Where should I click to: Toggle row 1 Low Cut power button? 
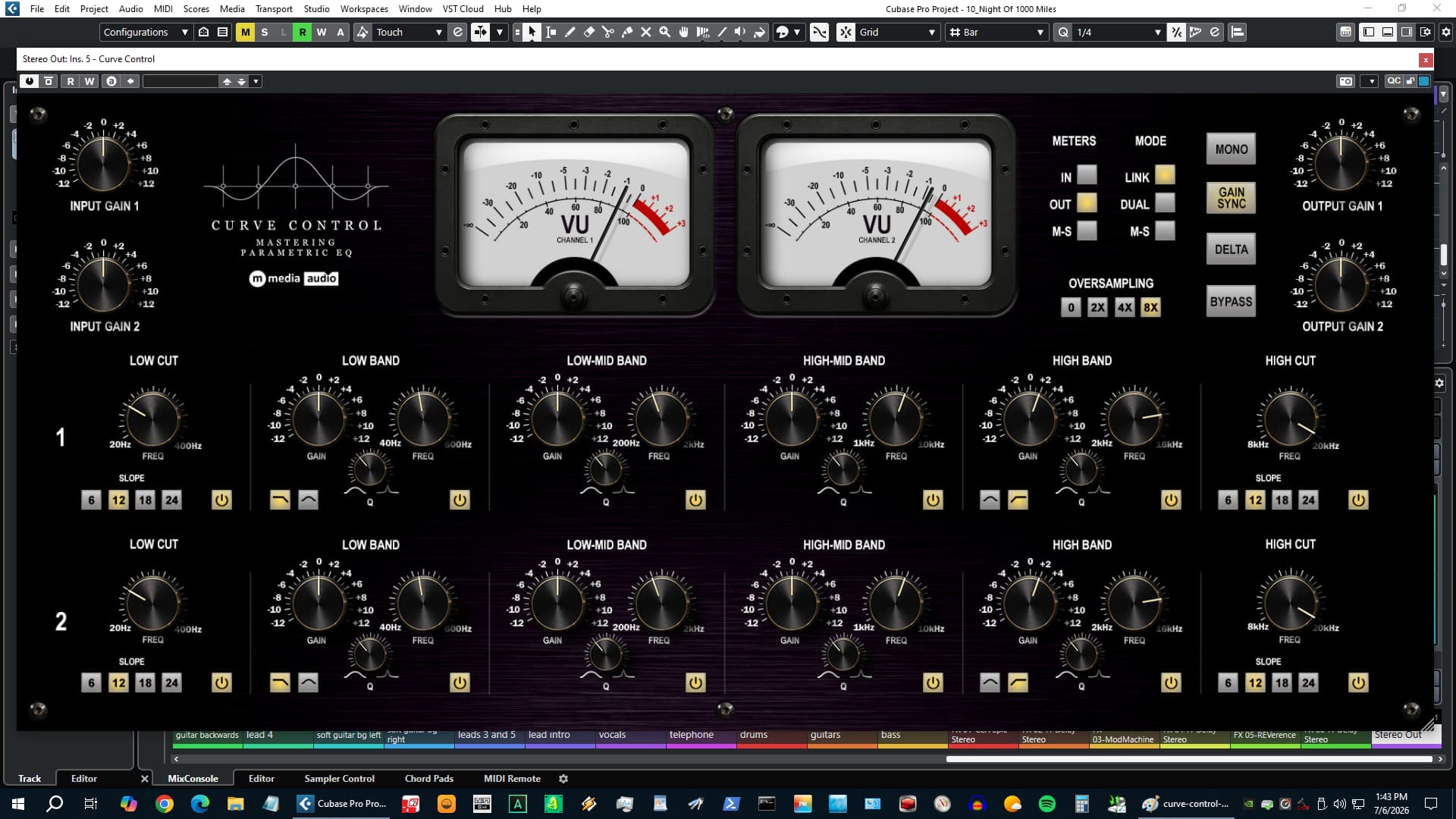click(221, 500)
